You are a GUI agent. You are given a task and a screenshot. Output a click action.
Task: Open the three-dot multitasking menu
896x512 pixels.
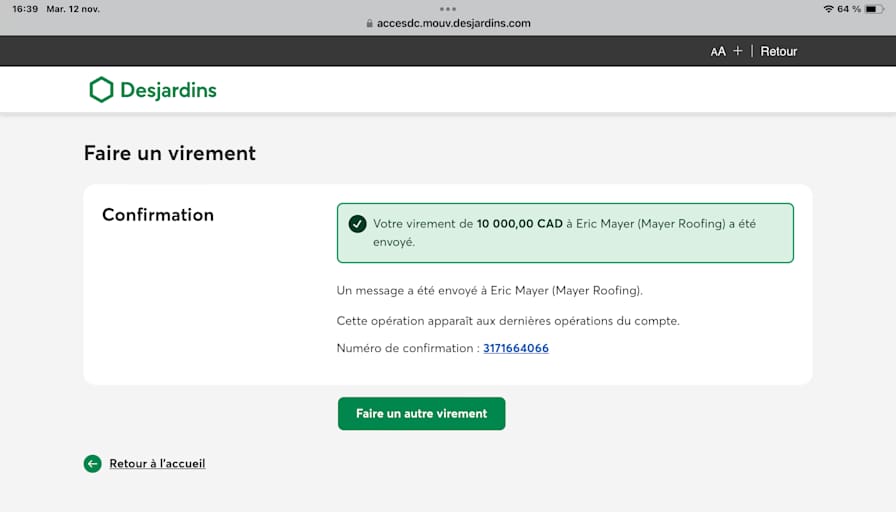point(448,8)
